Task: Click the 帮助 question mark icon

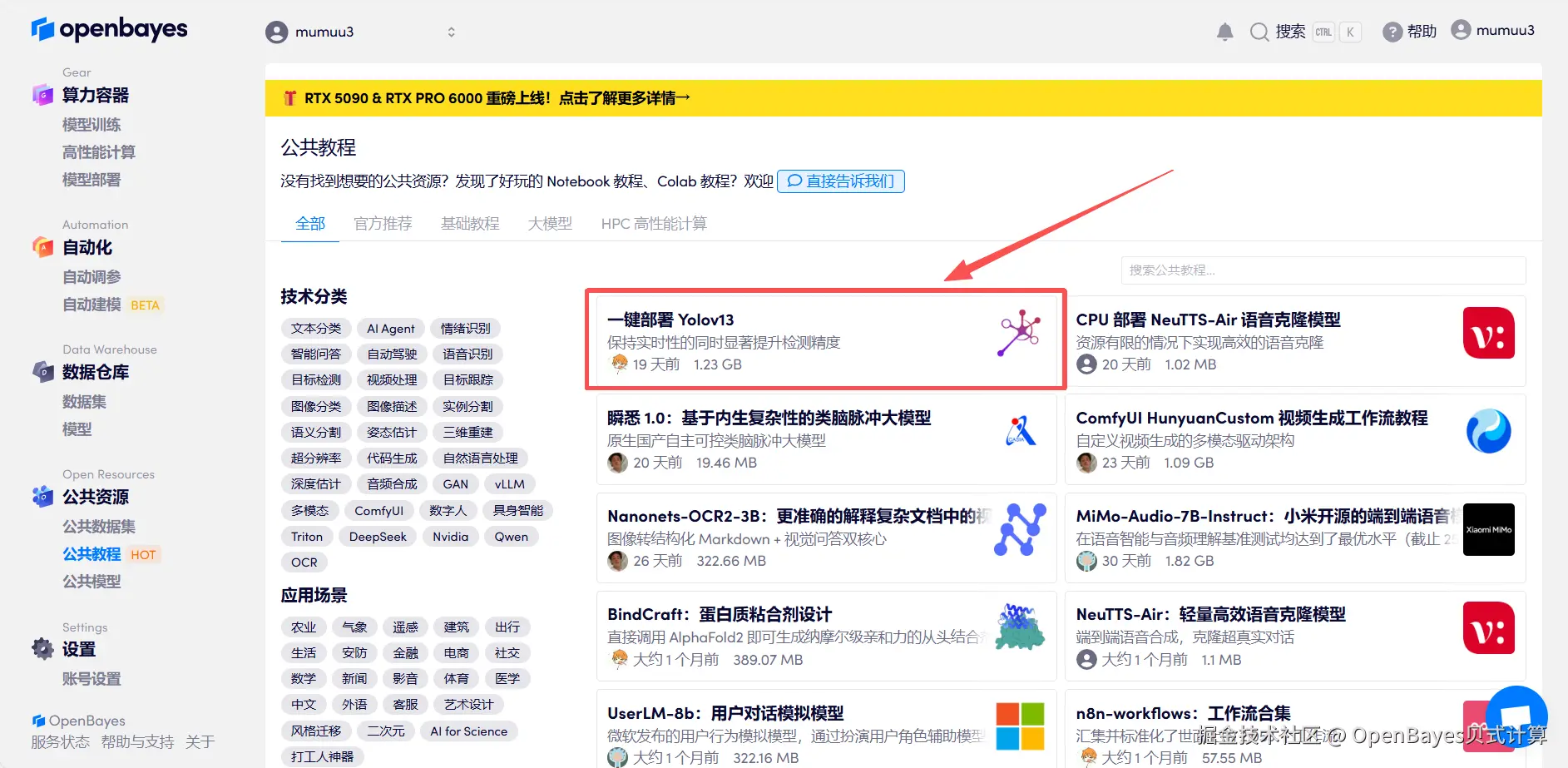Action: pyautogui.click(x=1392, y=31)
